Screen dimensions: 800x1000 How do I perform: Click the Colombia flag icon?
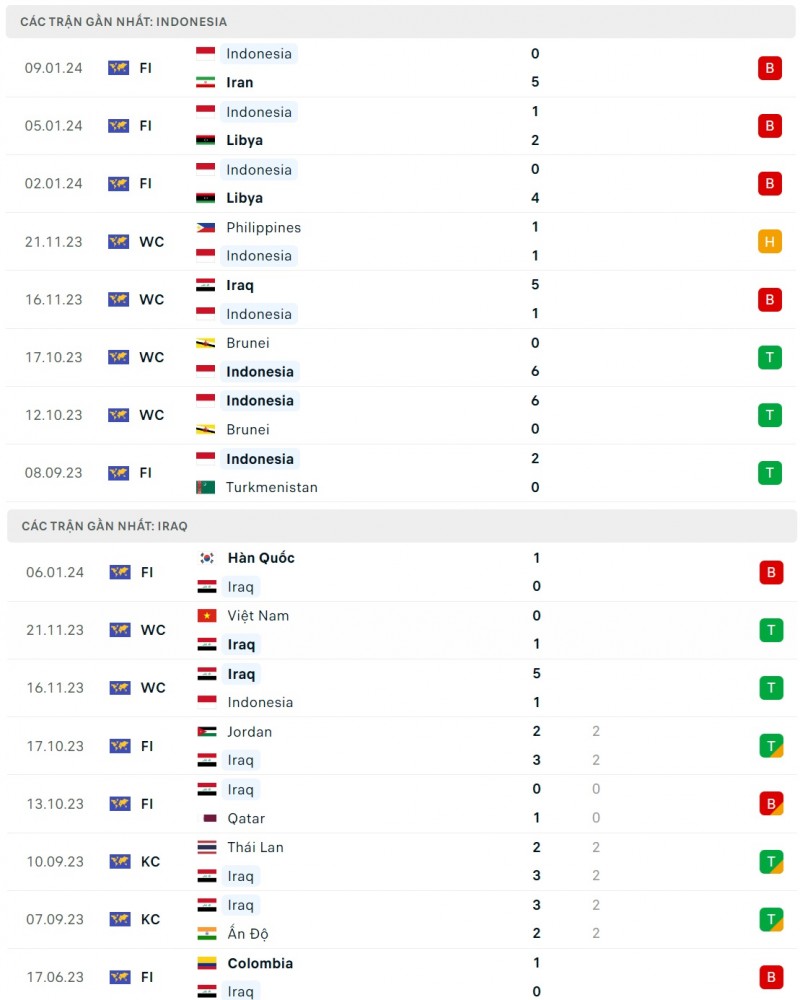[x=207, y=964]
